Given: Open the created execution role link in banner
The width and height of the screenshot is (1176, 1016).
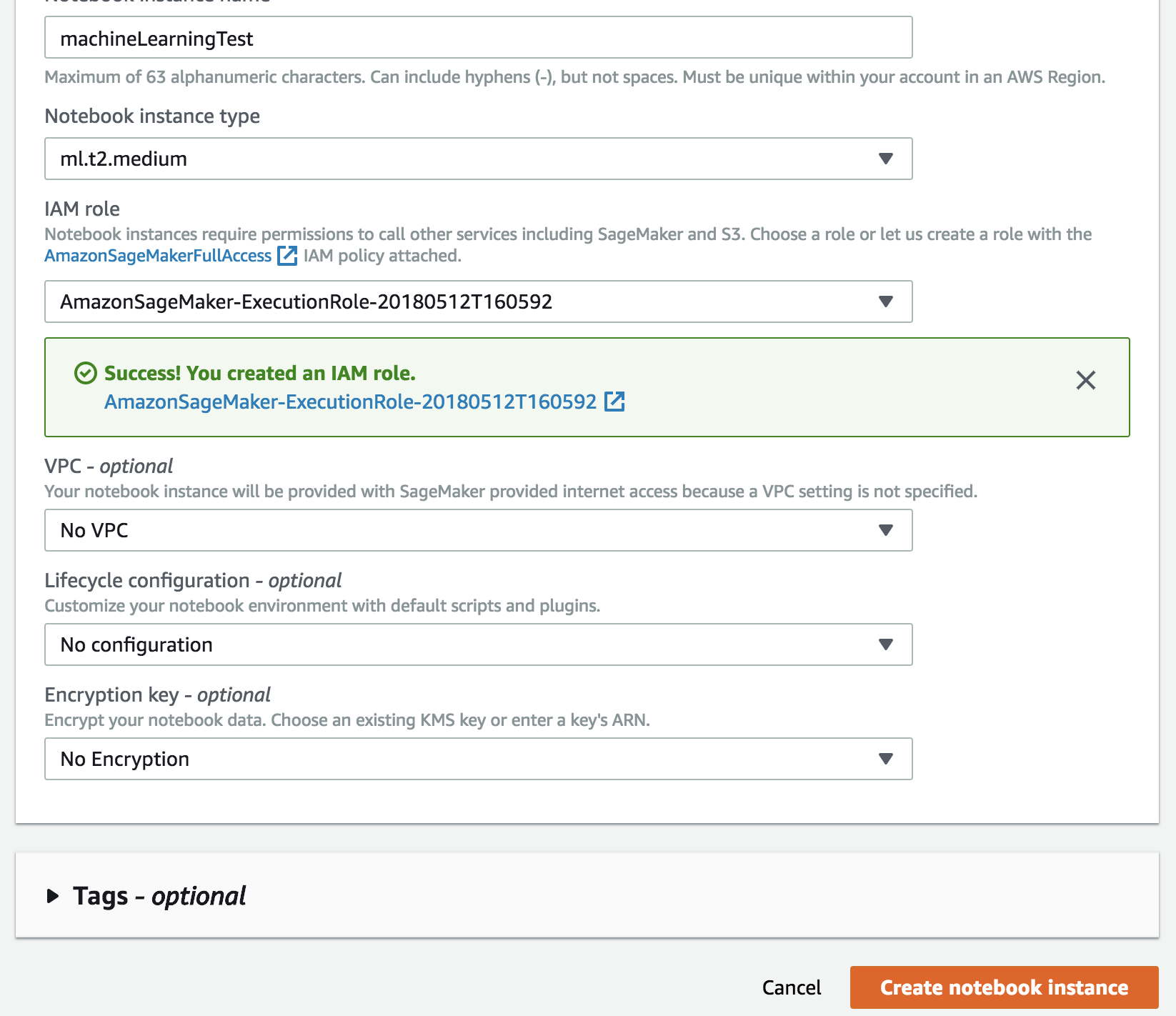Looking at the screenshot, I should (350, 402).
